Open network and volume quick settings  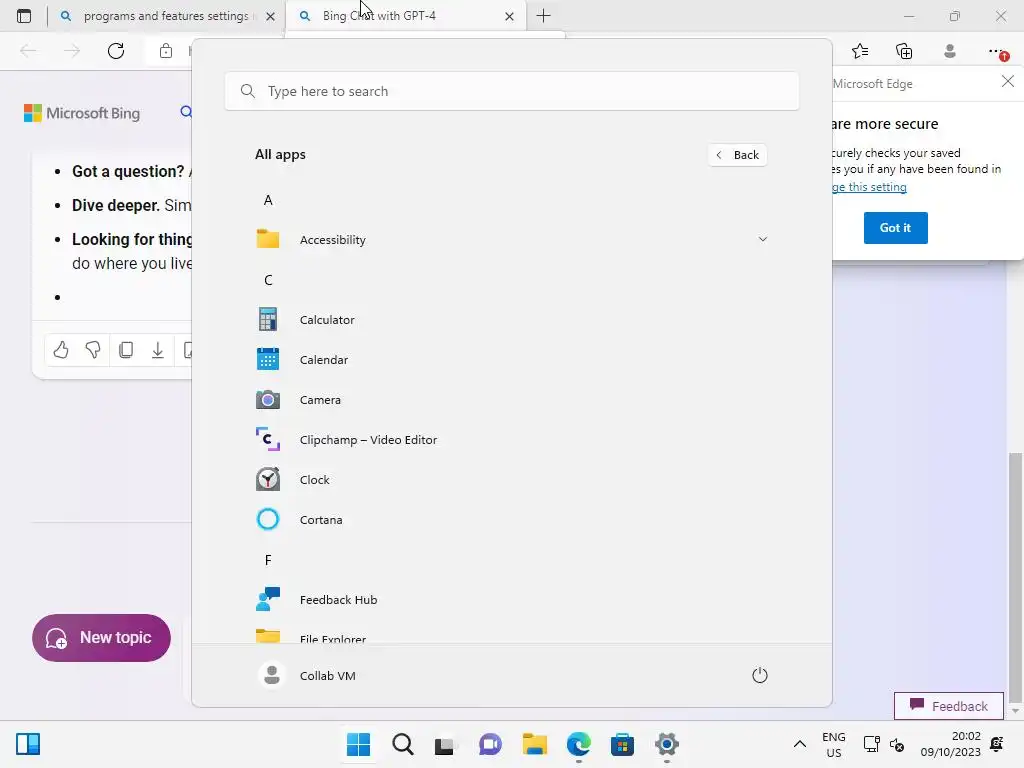(884, 744)
